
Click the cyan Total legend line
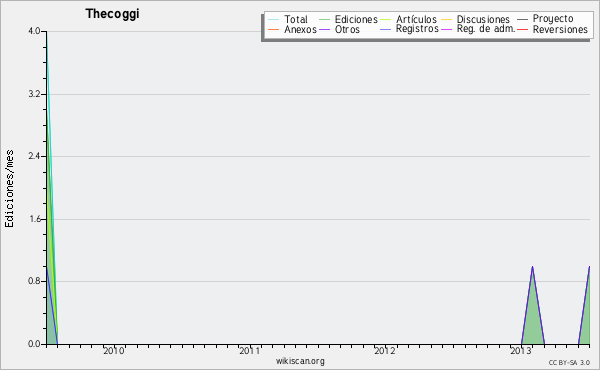[x=274, y=19]
